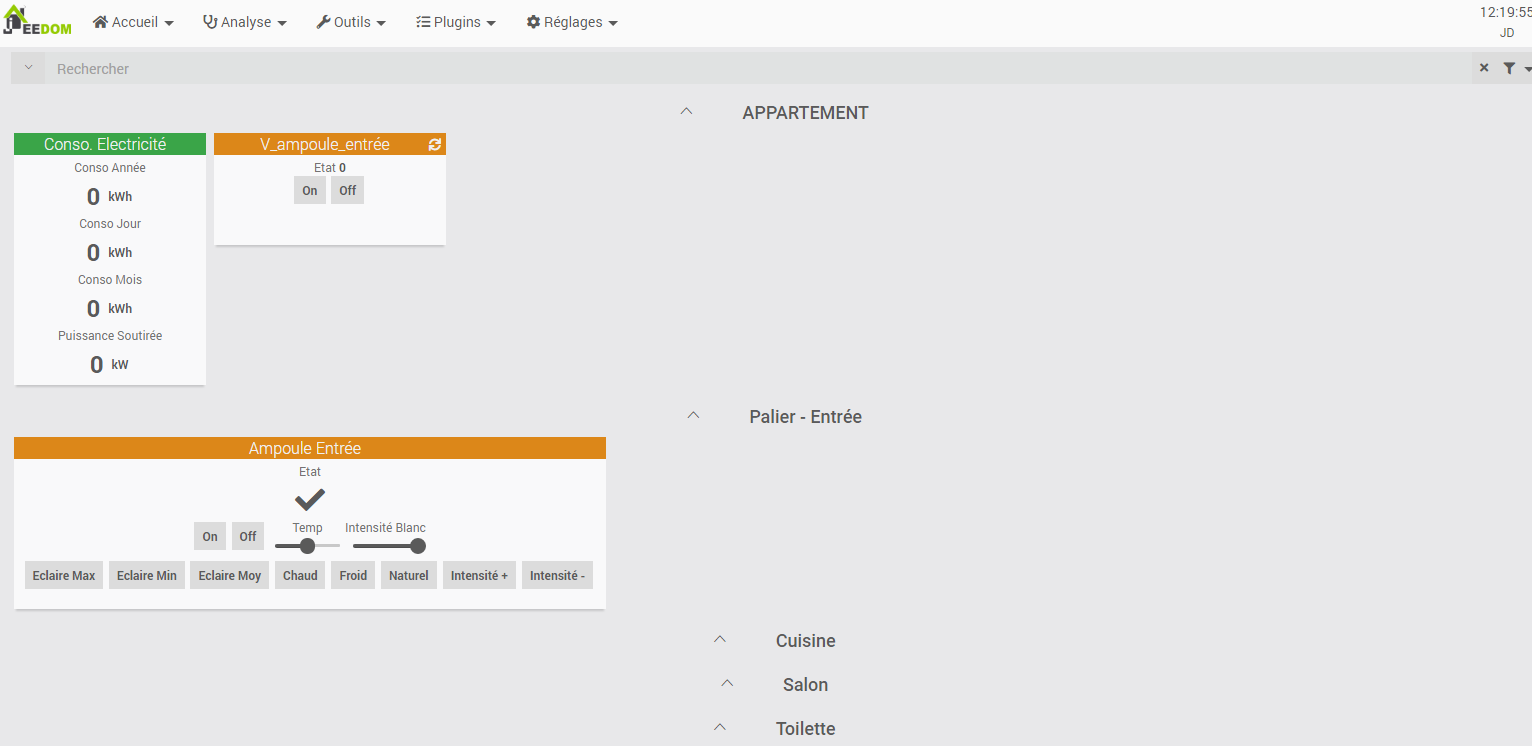This screenshot has width=1532, height=746.
Task: Activate the Eclaire Moy button
Action: pyautogui.click(x=230, y=575)
